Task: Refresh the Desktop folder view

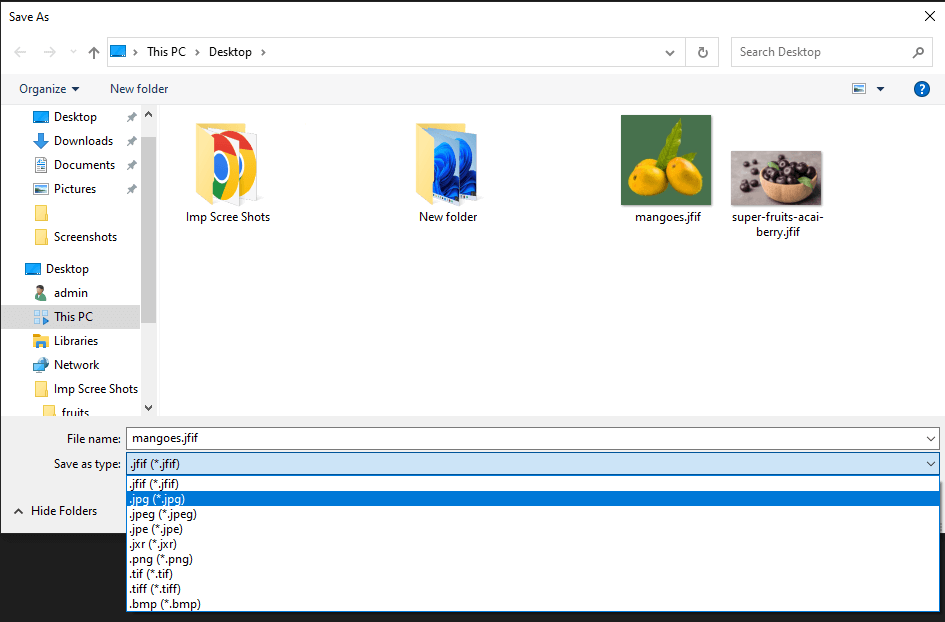Action: click(702, 52)
